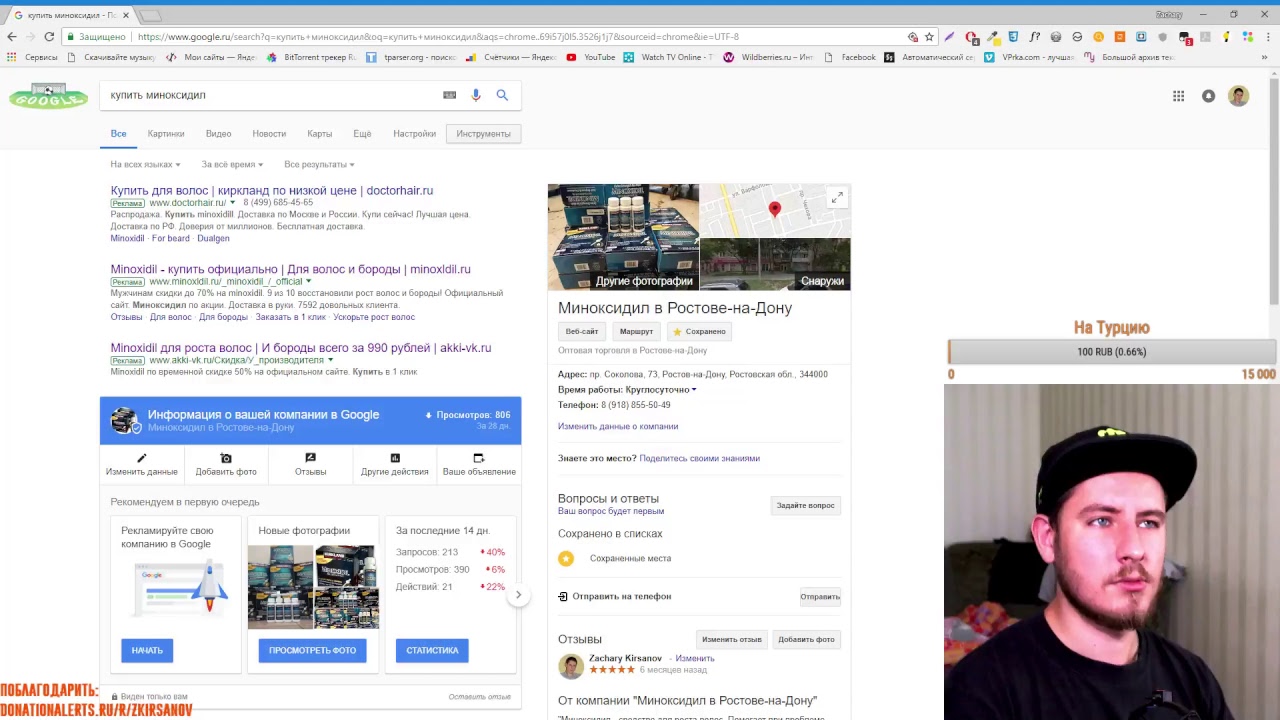Open 'Другие фотографии' product thumbnail
1280x720 pixels.
(623, 237)
